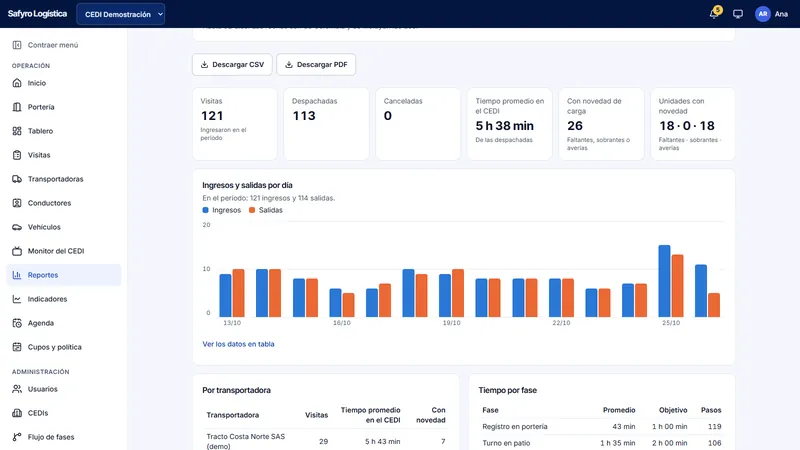
Task: Click the 5 h 38 min average time value
Action: click(x=505, y=126)
